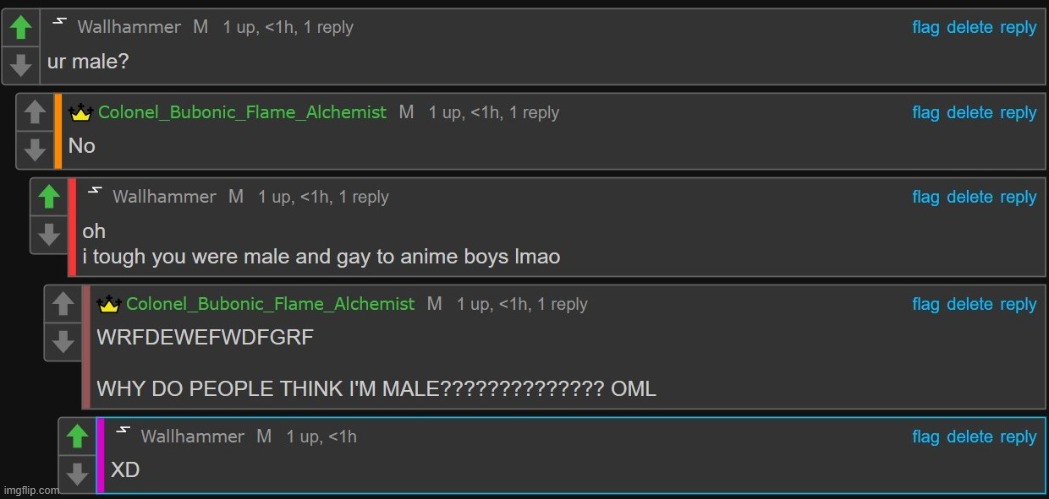1049x499 pixels.
Task: Downvote the "XD" comment
Action: coord(78,474)
